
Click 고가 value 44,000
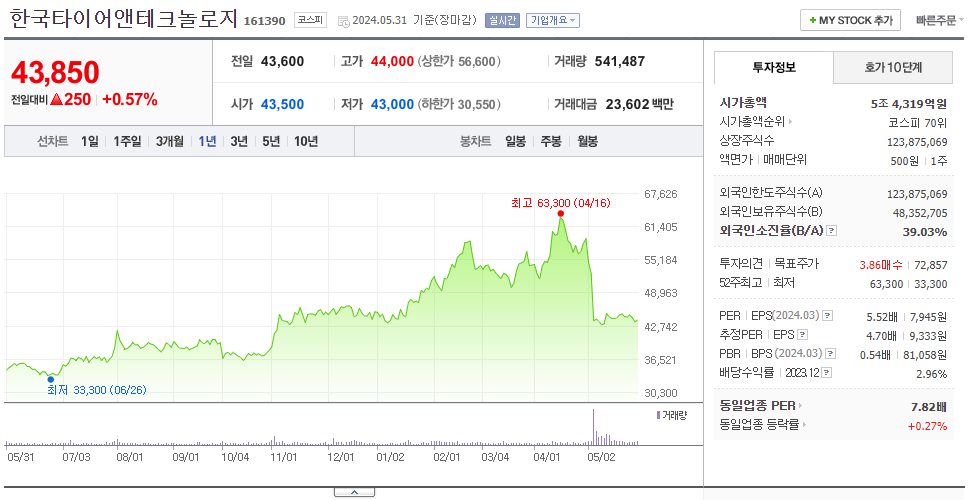[x=392, y=61]
